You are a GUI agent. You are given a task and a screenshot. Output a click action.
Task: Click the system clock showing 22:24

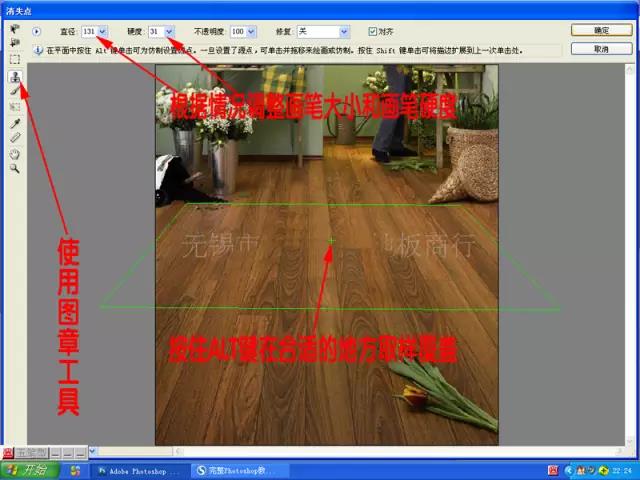tap(622, 471)
